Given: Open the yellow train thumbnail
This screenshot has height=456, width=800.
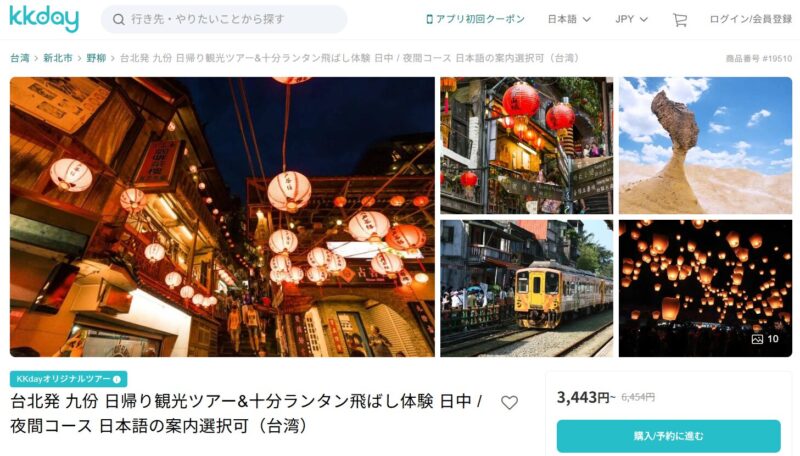Looking at the screenshot, I should click(527, 288).
